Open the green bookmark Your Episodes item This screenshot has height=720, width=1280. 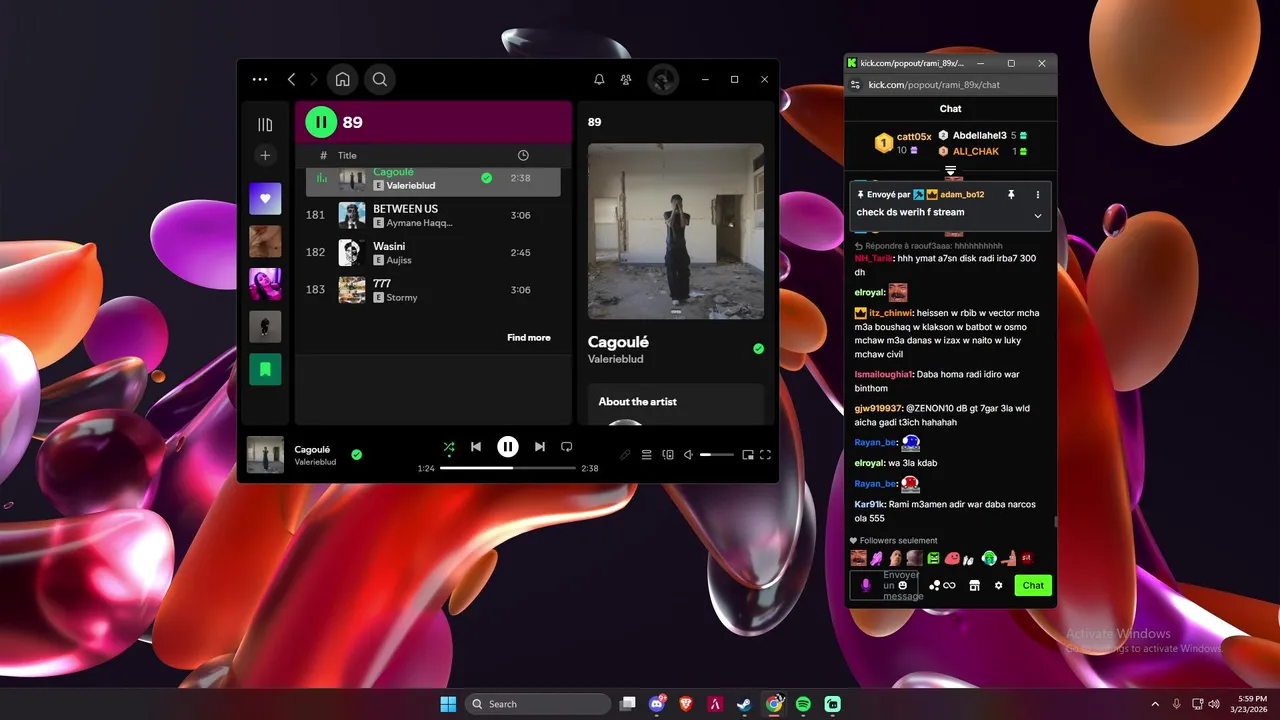pyautogui.click(x=265, y=369)
